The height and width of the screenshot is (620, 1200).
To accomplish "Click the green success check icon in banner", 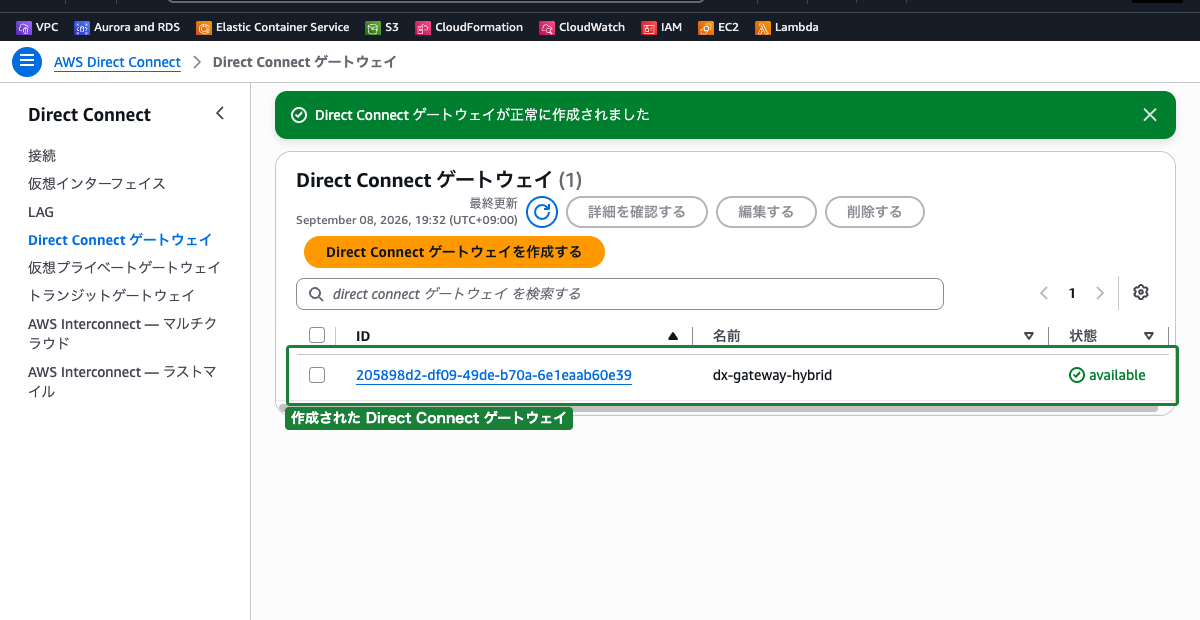I will (298, 115).
